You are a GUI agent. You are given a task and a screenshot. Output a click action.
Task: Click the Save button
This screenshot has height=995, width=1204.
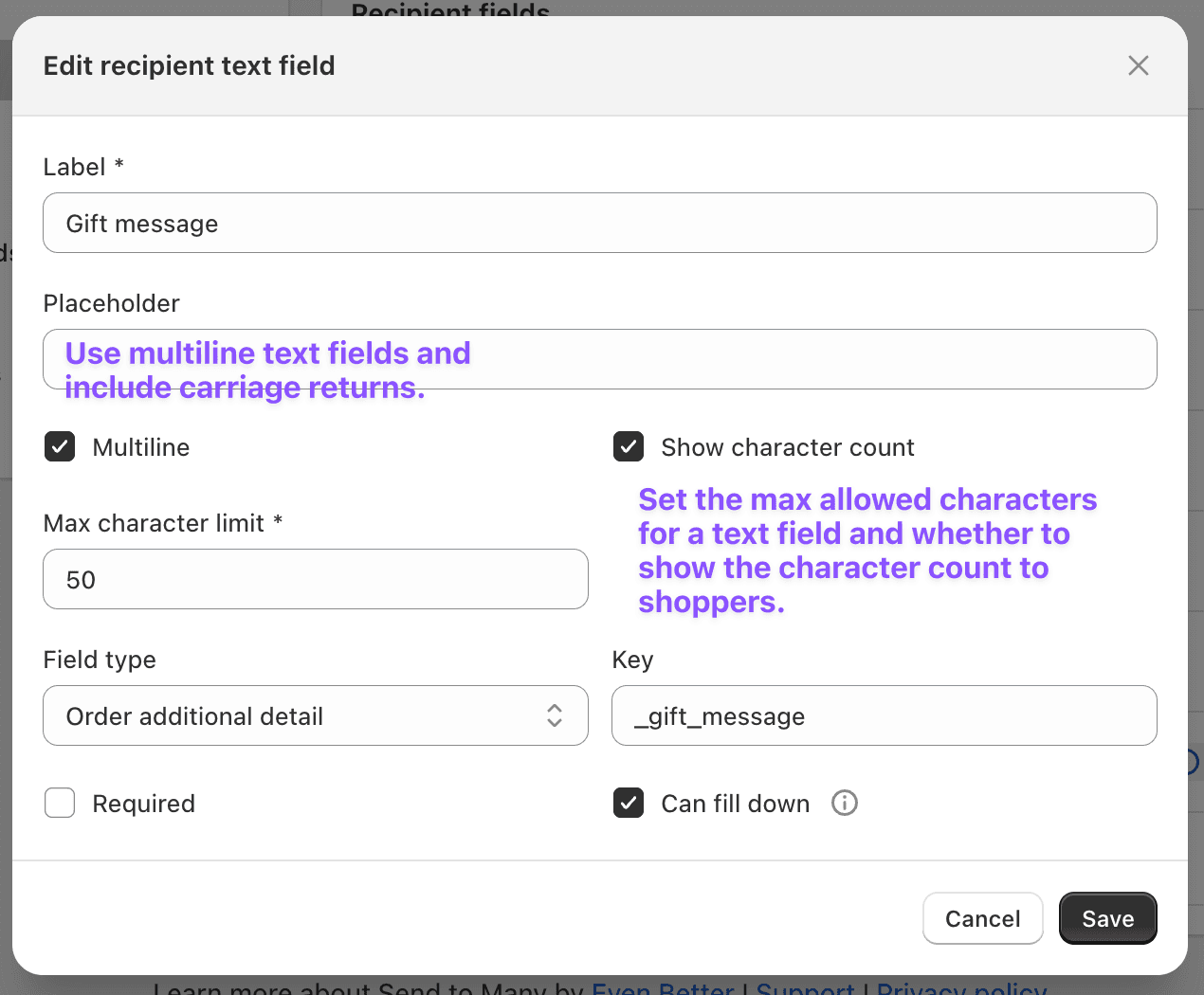click(1107, 918)
